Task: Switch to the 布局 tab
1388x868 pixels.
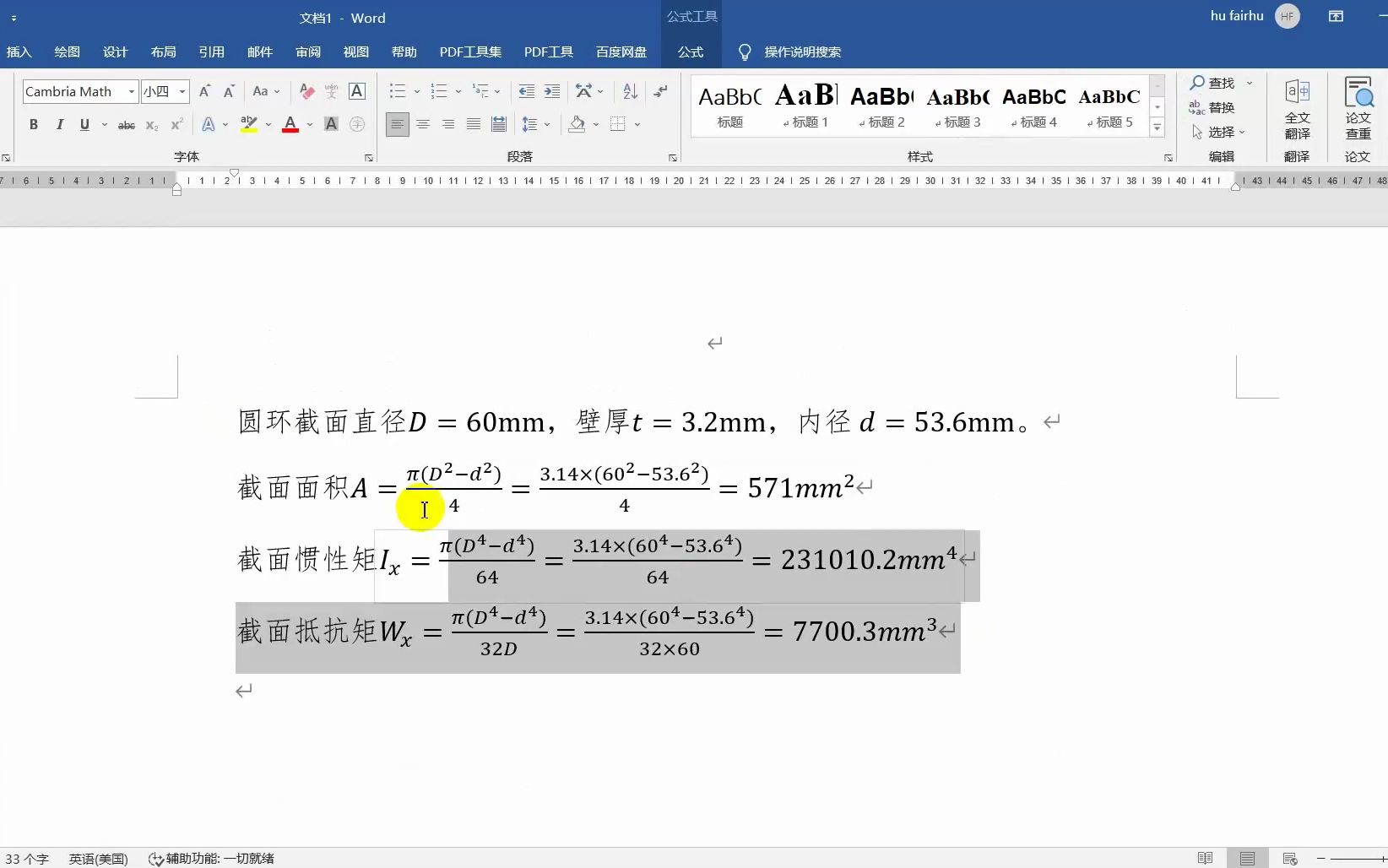Action: point(164,52)
